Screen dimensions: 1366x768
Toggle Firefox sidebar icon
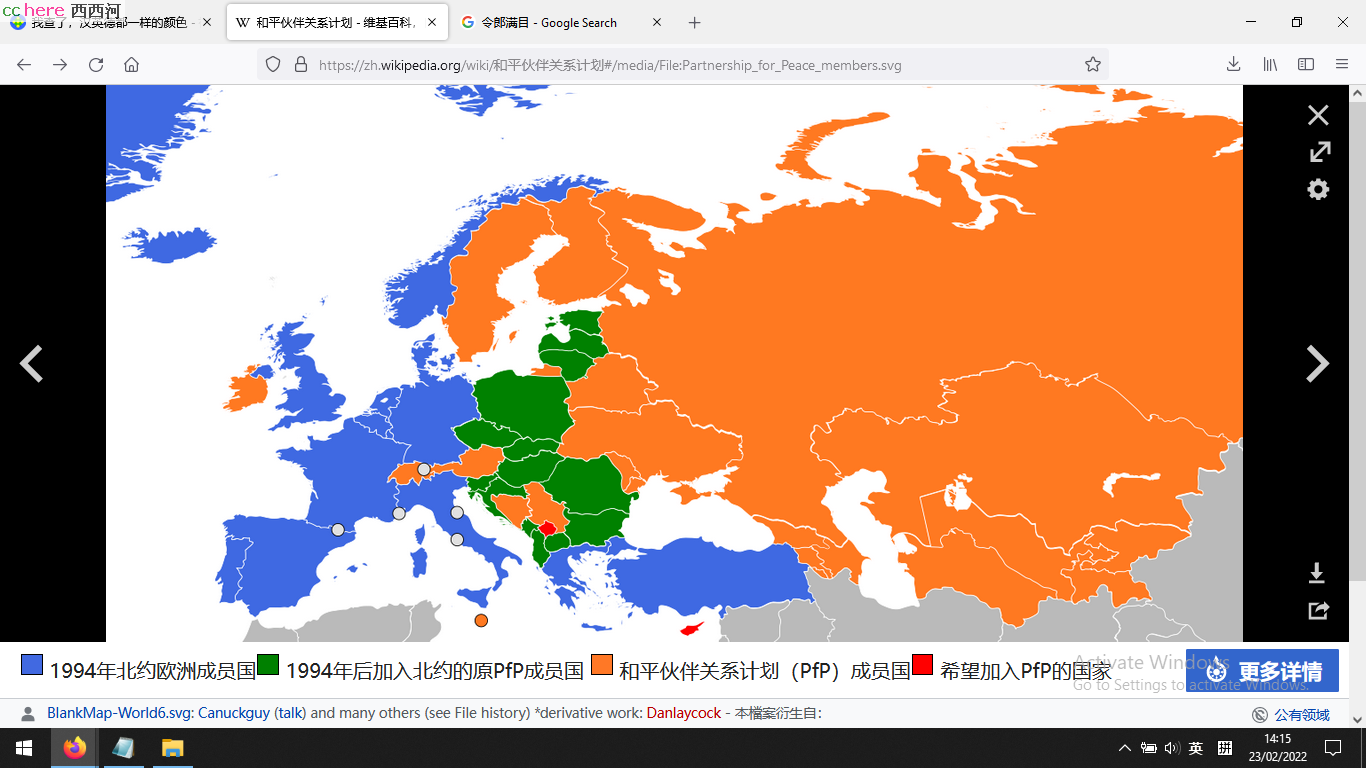1306,64
